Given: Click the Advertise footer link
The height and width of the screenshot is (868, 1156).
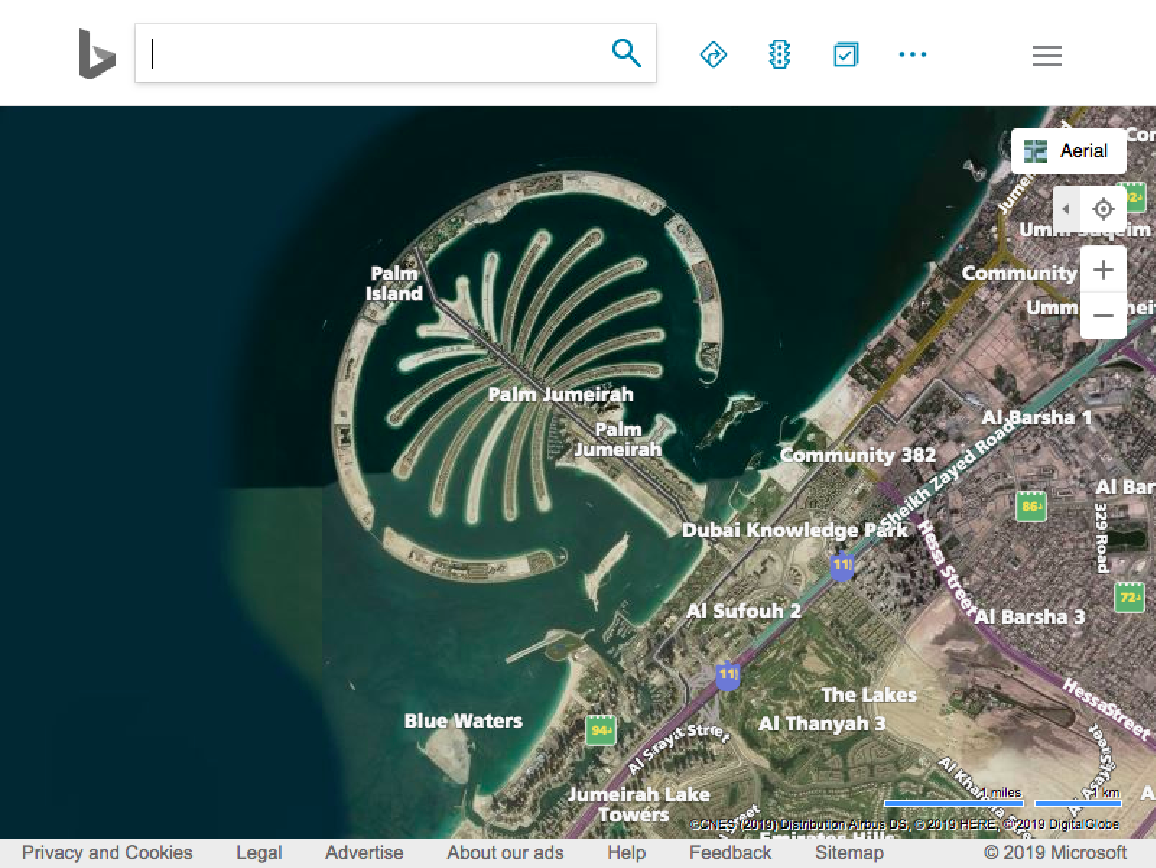Looking at the screenshot, I should (x=364, y=853).
